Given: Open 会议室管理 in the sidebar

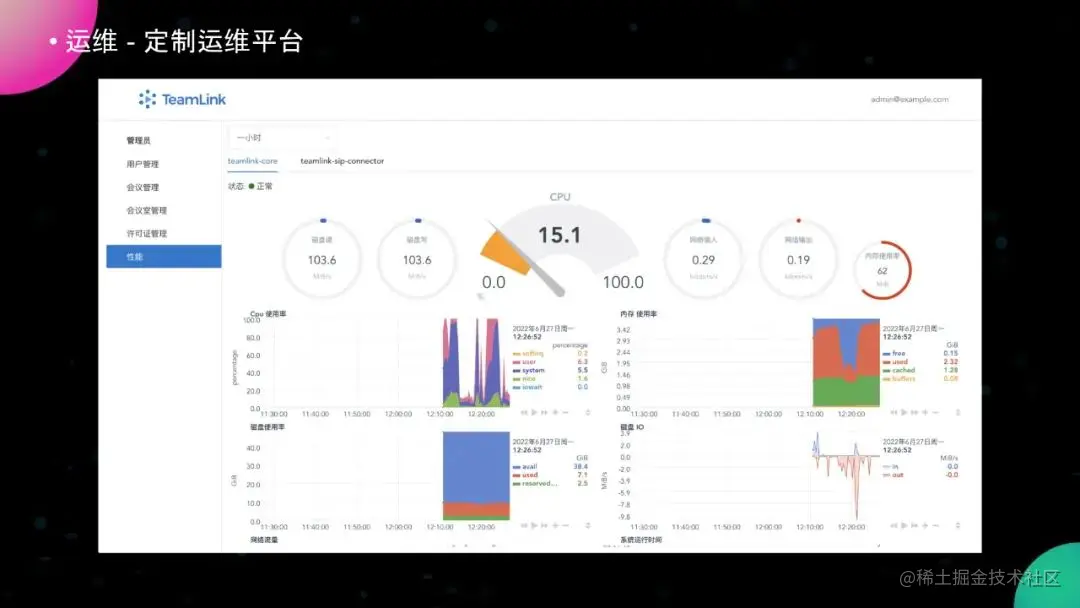Looking at the screenshot, I should pyautogui.click(x=147, y=211).
